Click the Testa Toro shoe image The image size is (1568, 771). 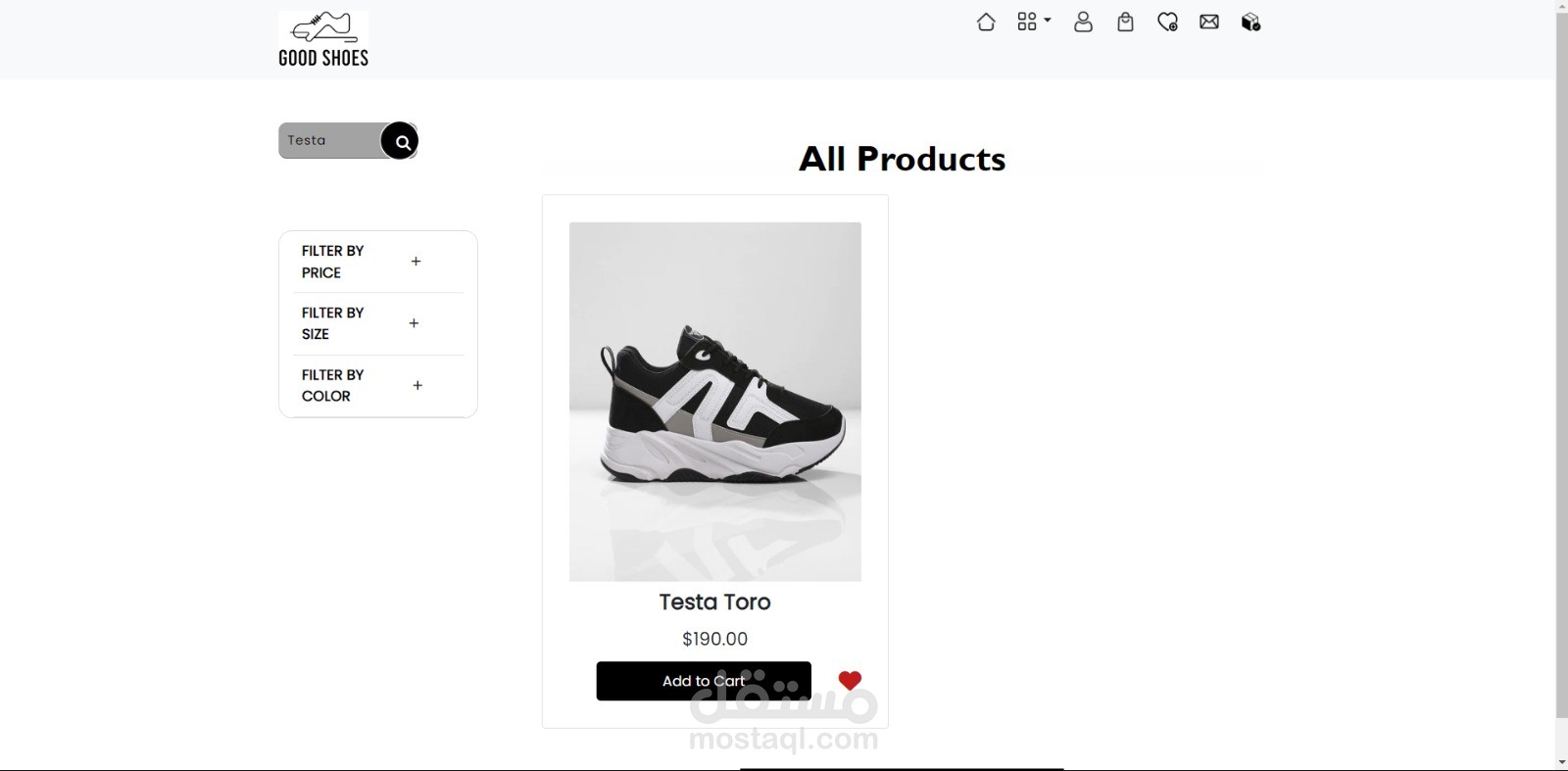coord(714,402)
